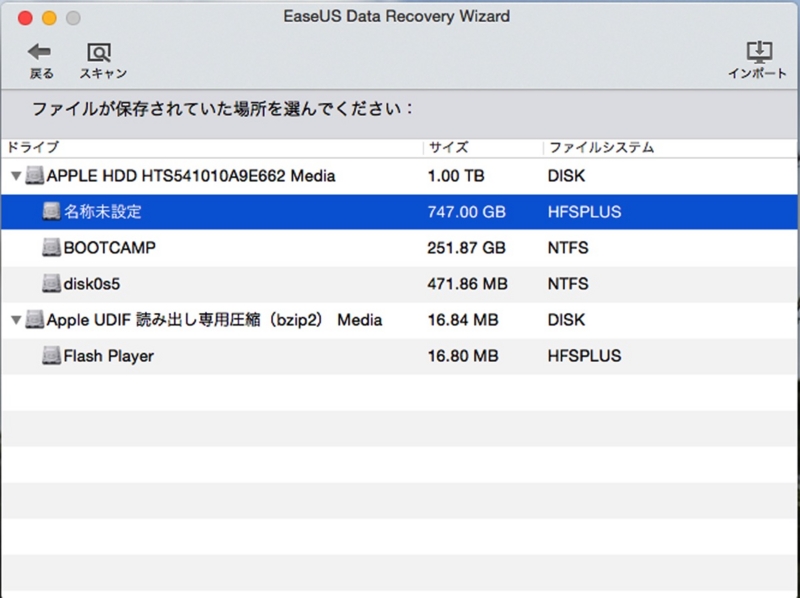Click the APPLE HDD disk drive icon

click(35, 176)
